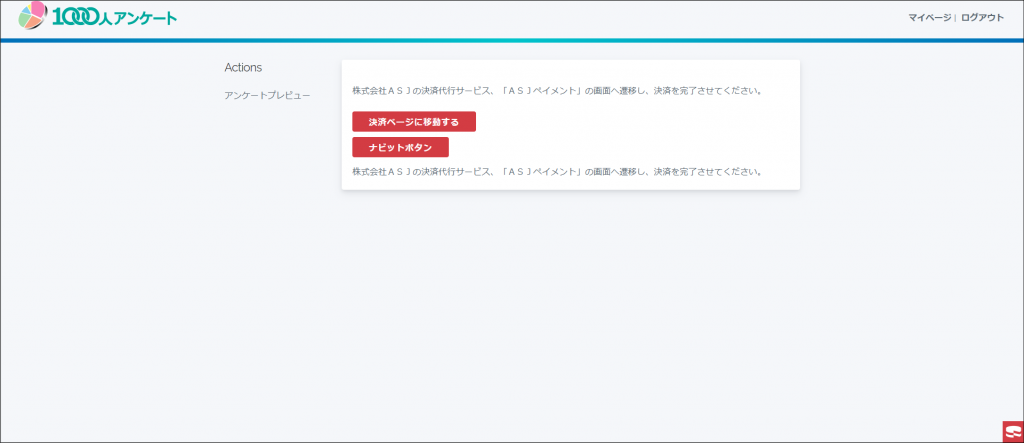Viewport: 1024px width, 443px height.
Task: Open マイページ link
Action: click(929, 18)
